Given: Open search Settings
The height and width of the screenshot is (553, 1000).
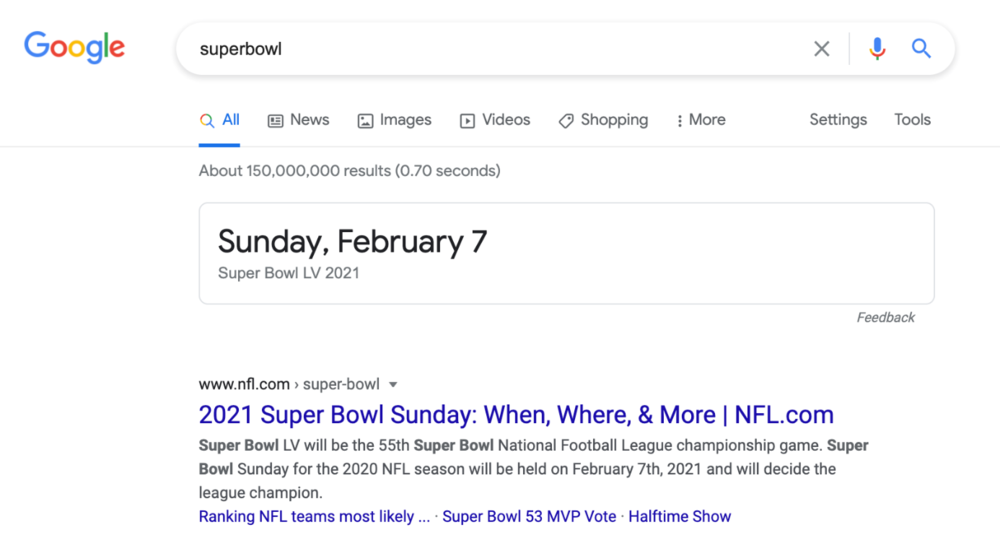Looking at the screenshot, I should (838, 120).
